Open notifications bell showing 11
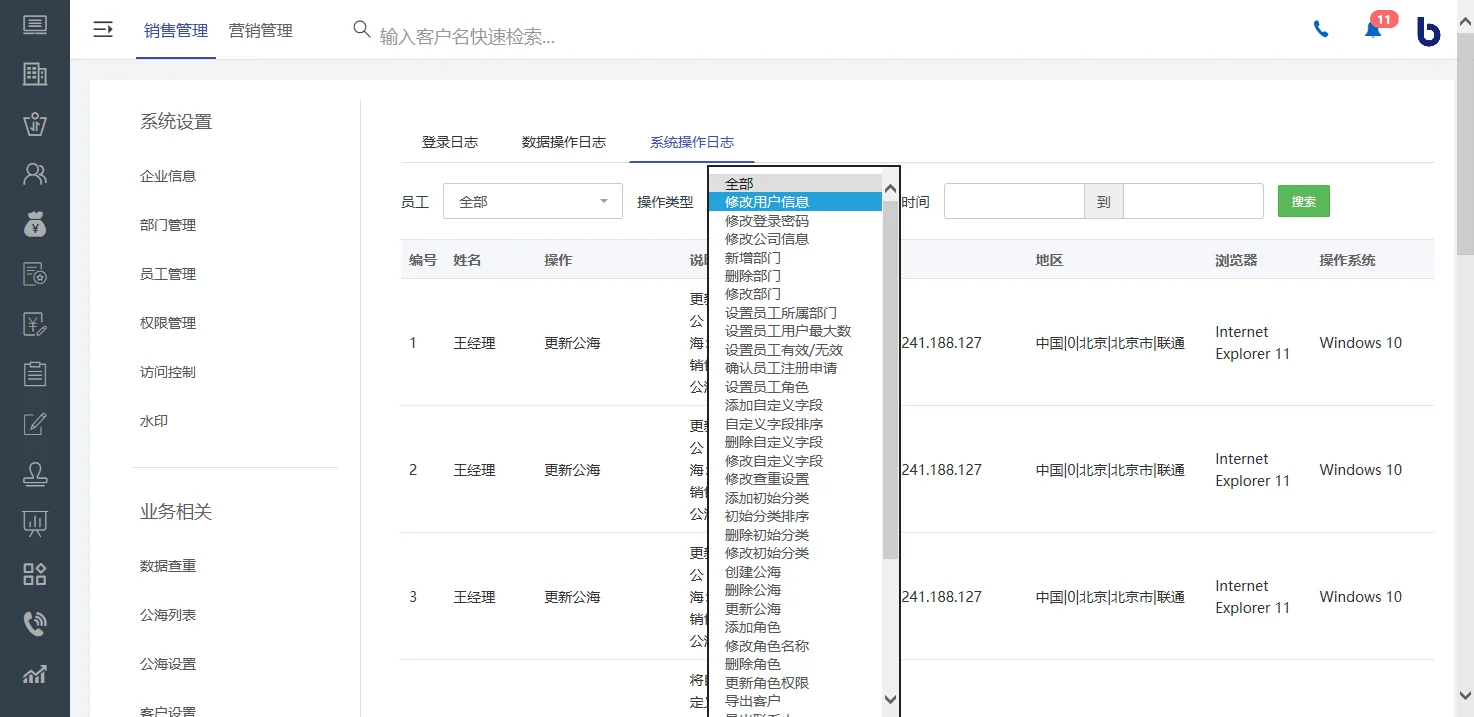This screenshot has width=1474, height=717. click(1375, 28)
